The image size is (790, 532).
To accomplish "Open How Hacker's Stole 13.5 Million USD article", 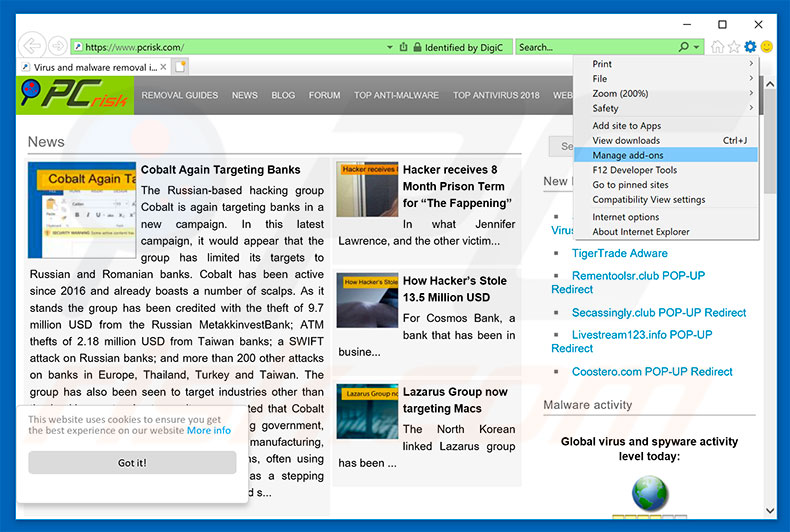I will click(x=455, y=289).
